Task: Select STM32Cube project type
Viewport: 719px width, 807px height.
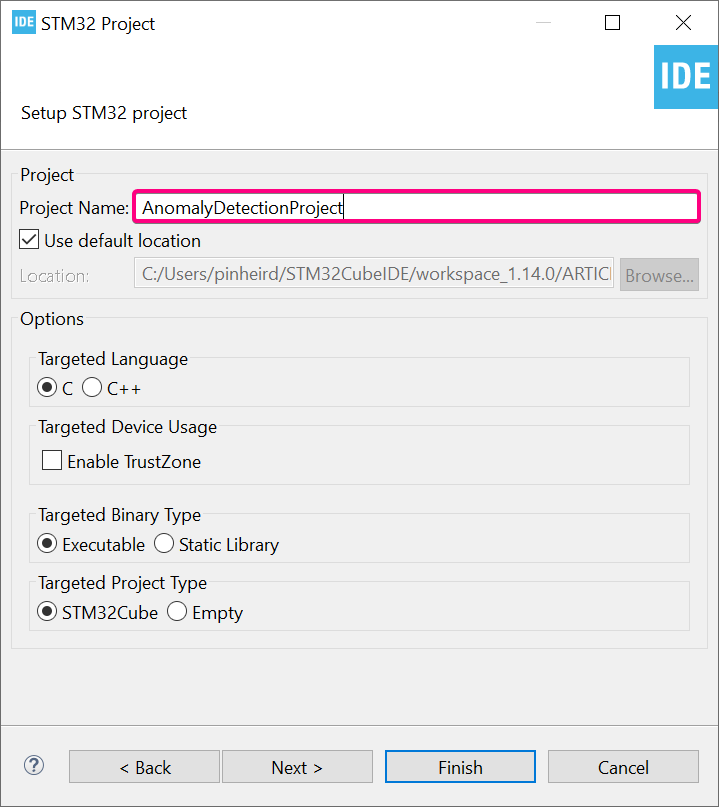Action: coord(47,612)
